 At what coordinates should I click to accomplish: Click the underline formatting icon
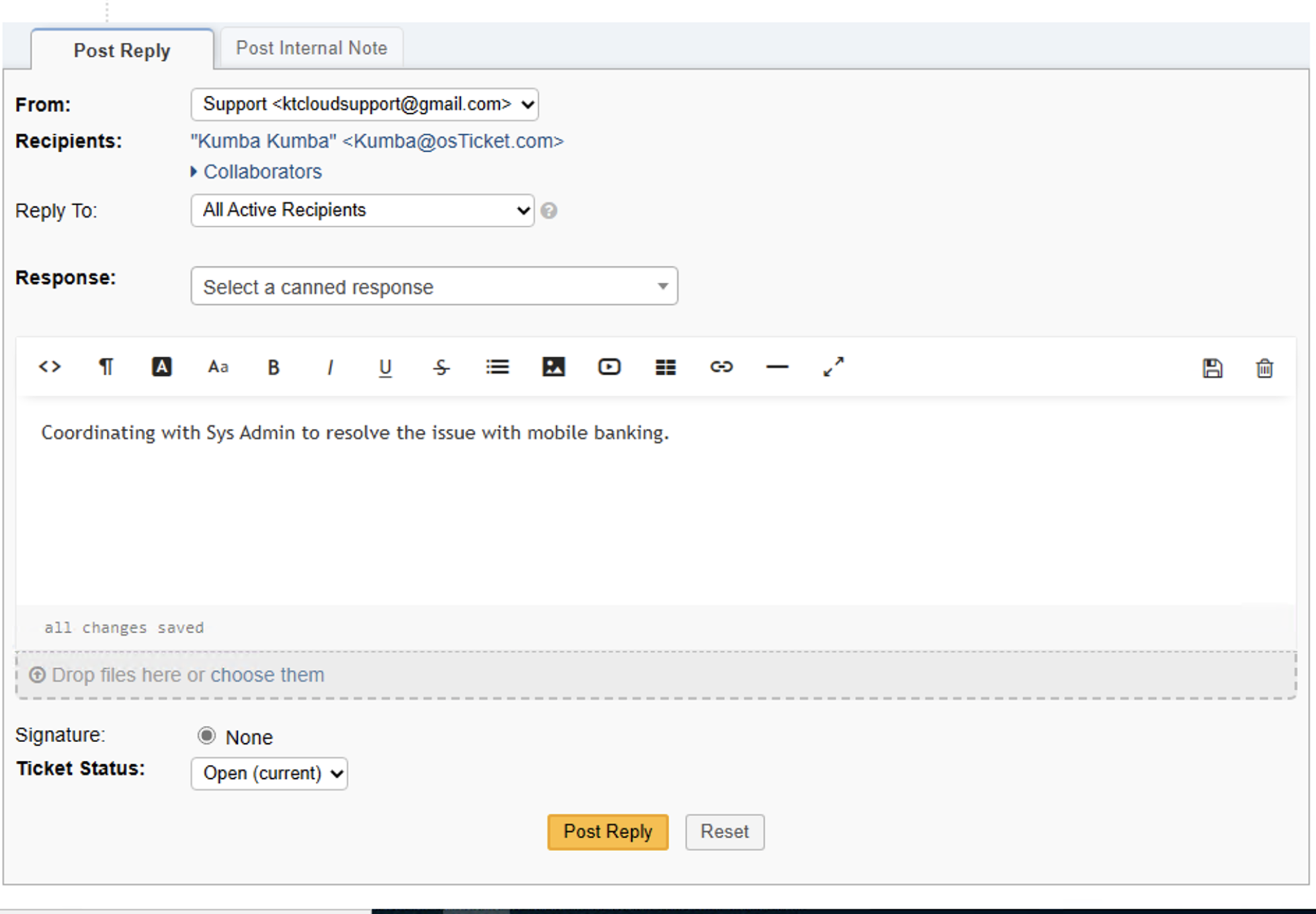point(385,368)
